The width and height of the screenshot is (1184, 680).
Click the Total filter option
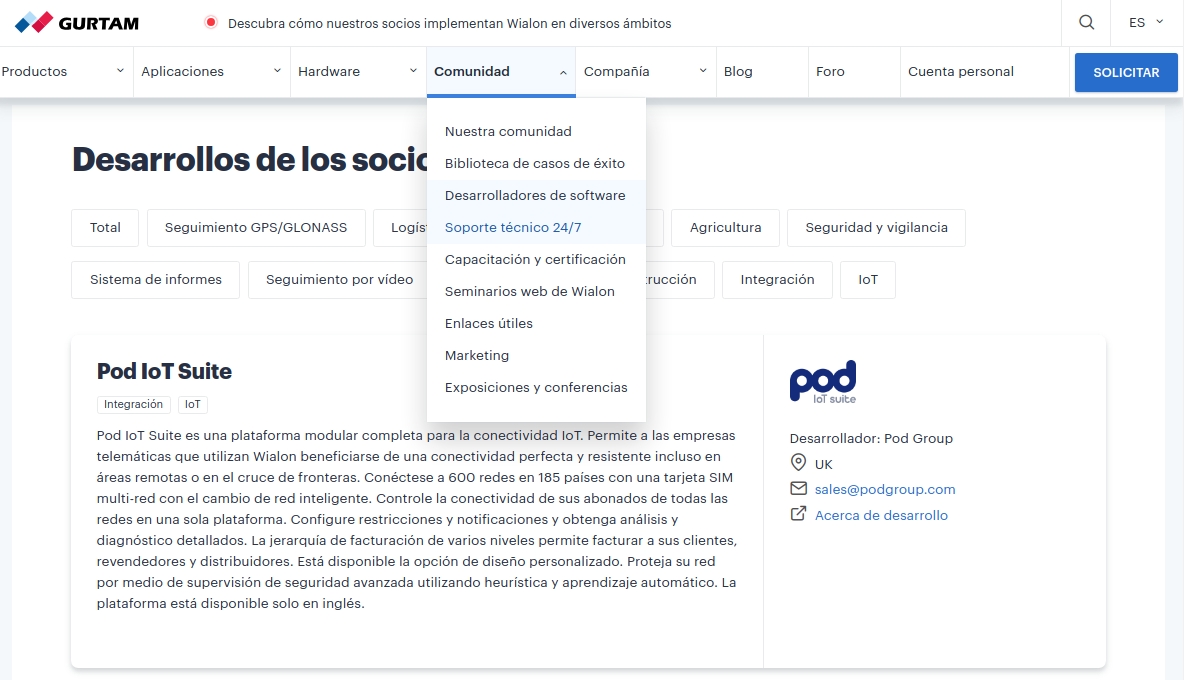click(104, 227)
